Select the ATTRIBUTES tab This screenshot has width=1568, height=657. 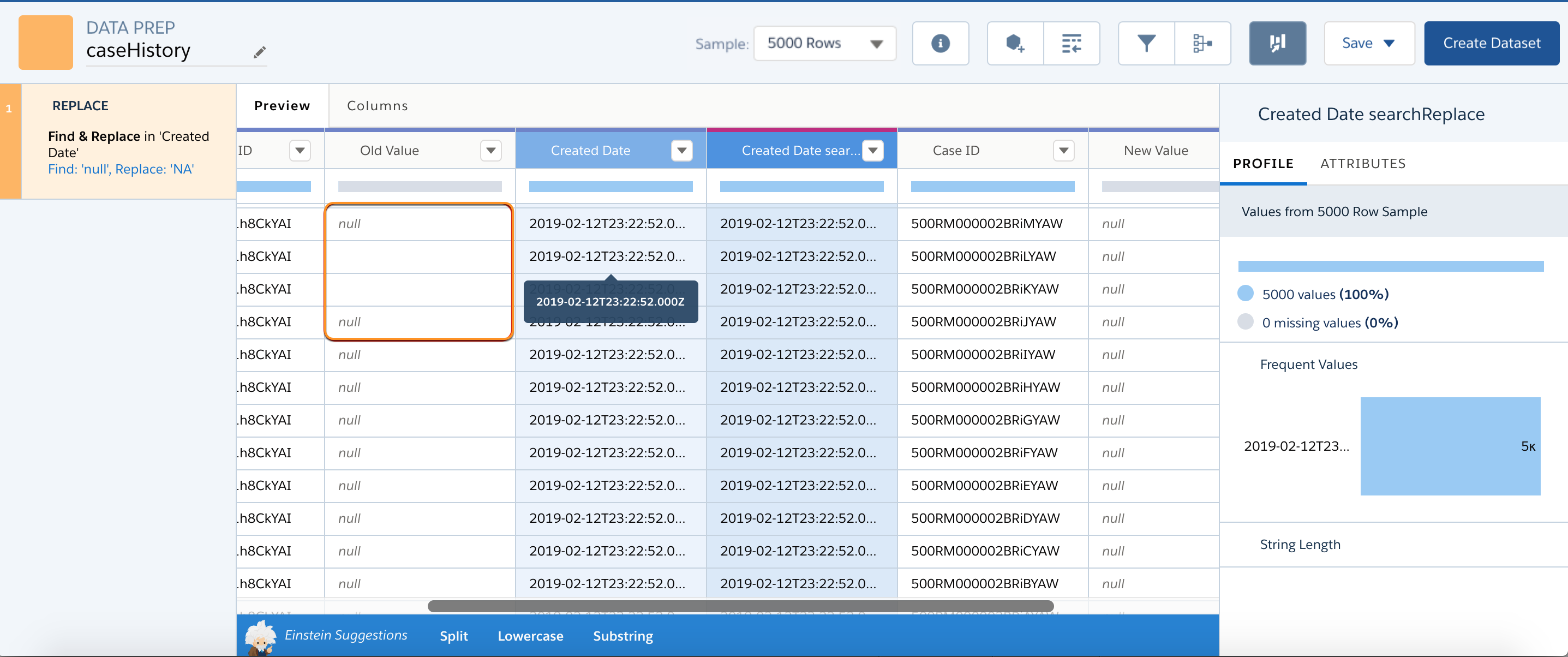click(1363, 164)
